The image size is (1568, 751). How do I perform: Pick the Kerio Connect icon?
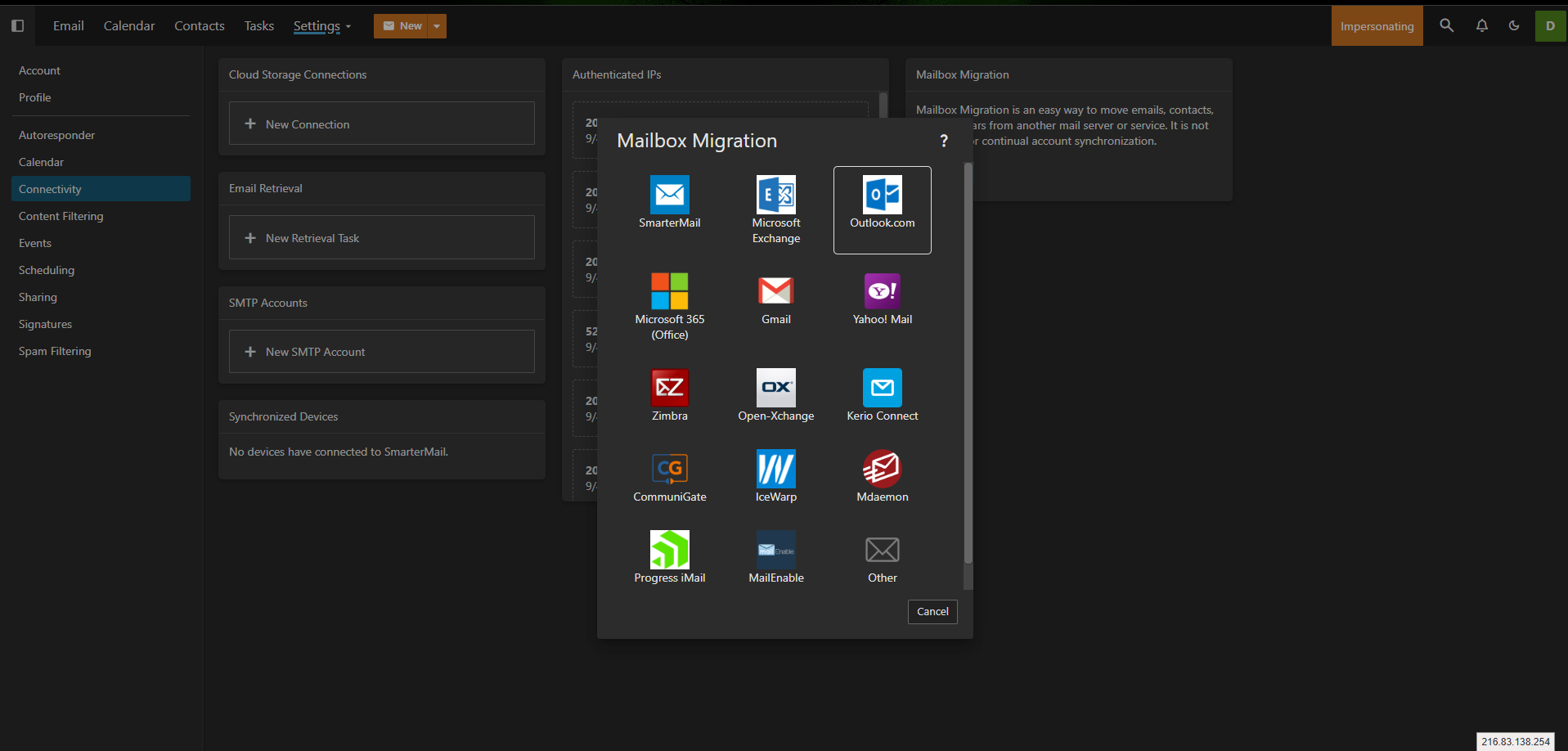click(x=882, y=395)
